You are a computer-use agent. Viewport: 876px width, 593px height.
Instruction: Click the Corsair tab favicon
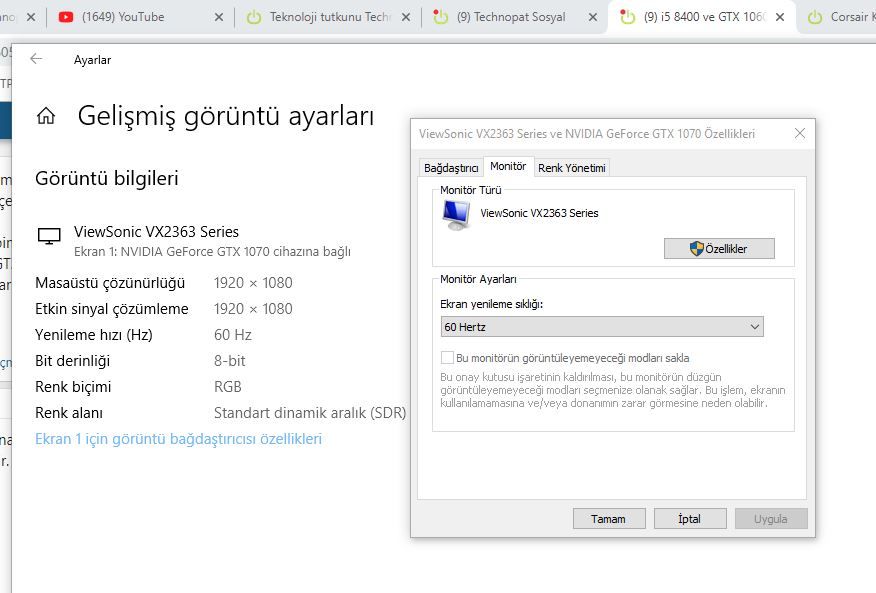(x=815, y=17)
